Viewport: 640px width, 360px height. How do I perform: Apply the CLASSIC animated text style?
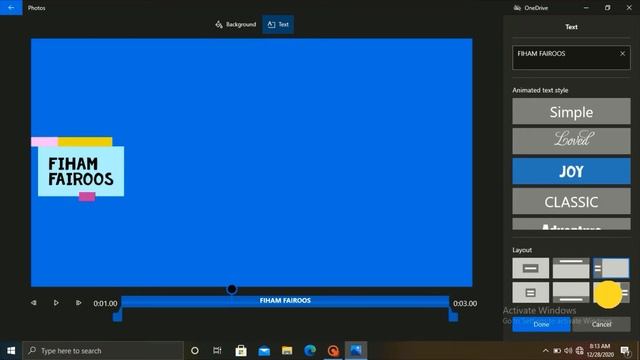pos(571,201)
